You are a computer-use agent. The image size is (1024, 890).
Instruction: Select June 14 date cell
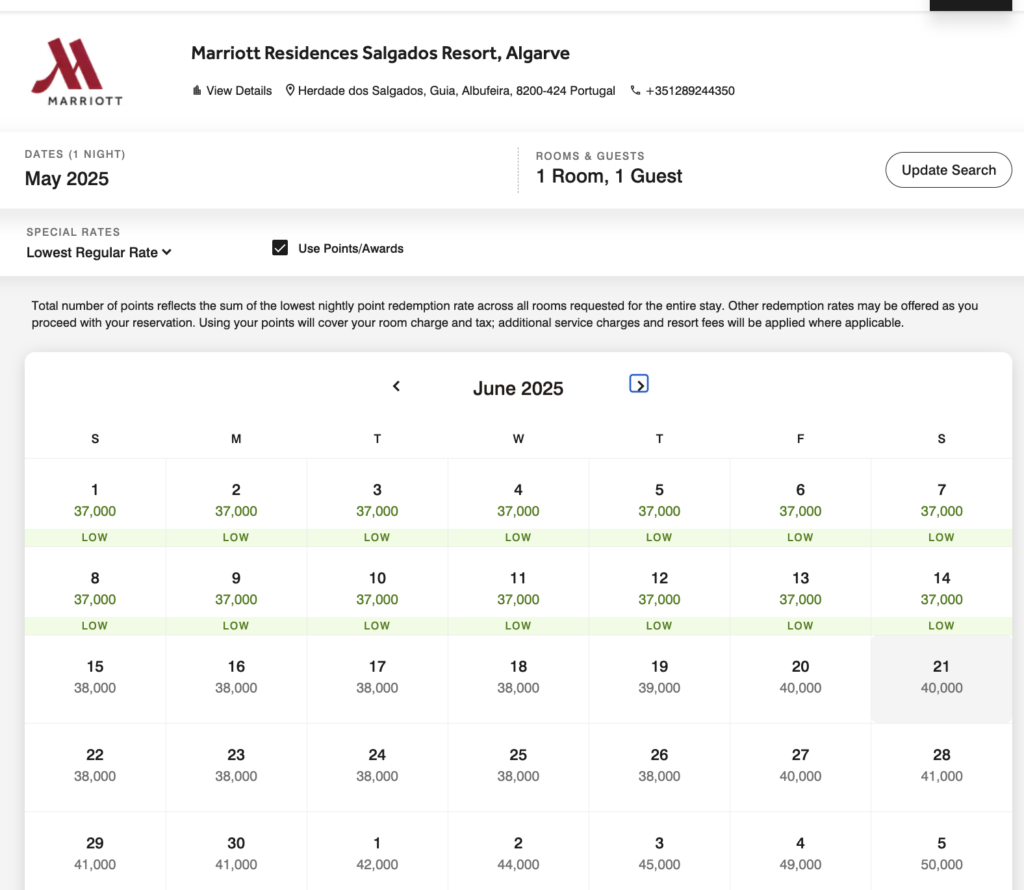[x=942, y=591]
